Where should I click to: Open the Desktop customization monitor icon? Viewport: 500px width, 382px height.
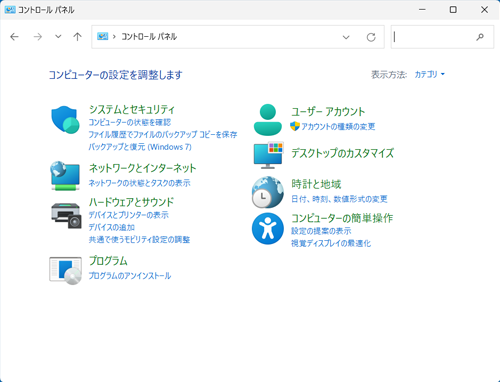[268, 155]
